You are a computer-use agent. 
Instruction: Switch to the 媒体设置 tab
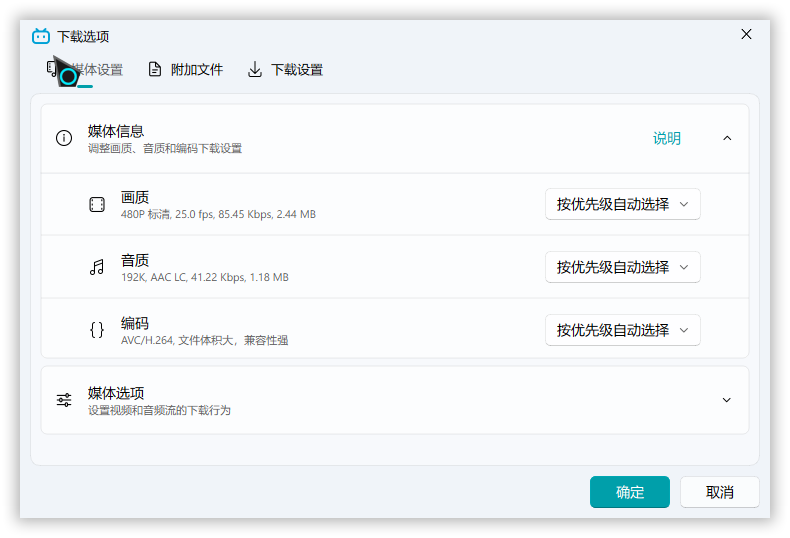(x=96, y=70)
